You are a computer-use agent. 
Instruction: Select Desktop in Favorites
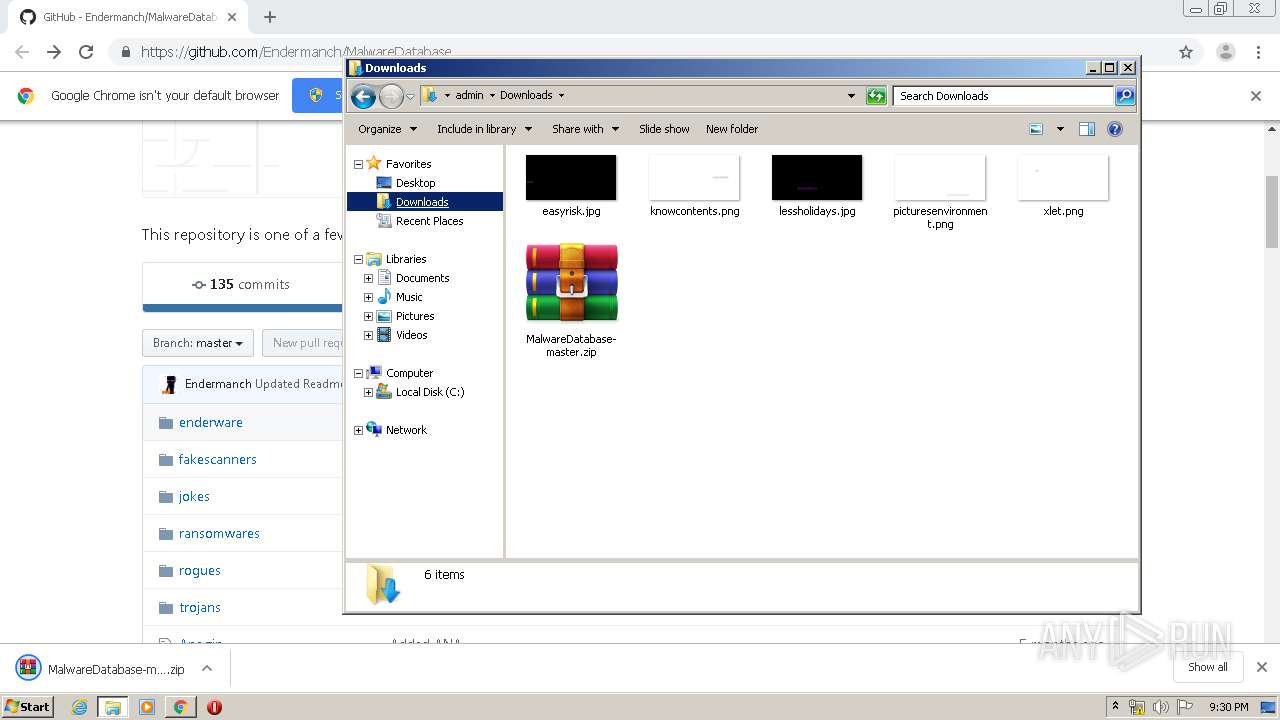(x=415, y=183)
